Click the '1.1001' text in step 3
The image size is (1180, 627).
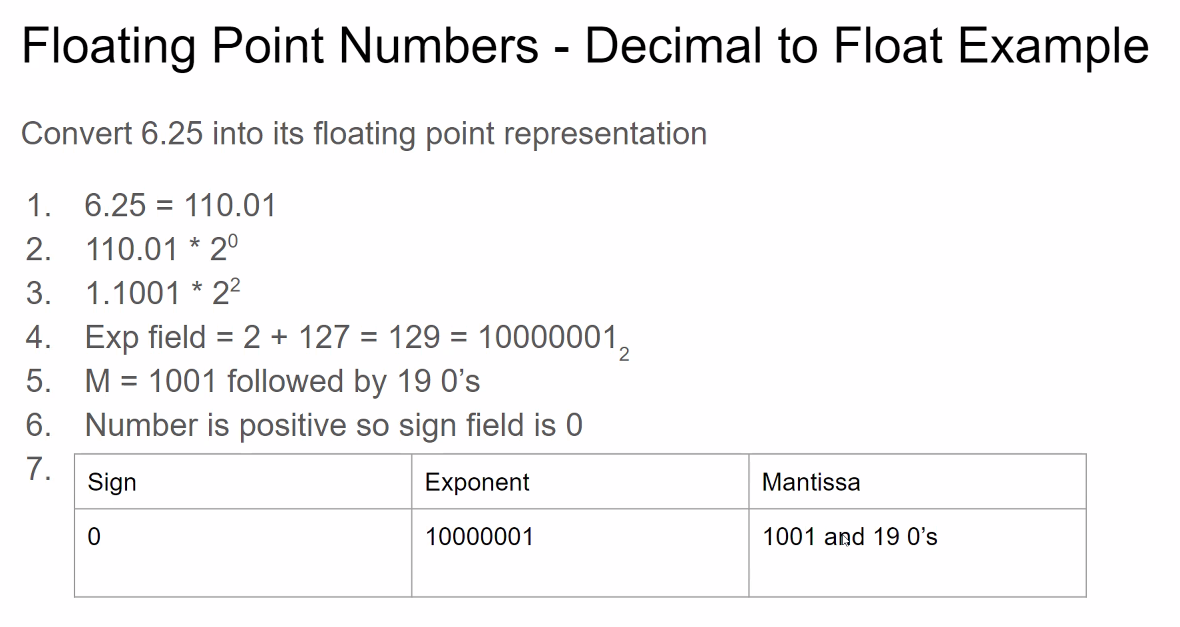(132, 294)
